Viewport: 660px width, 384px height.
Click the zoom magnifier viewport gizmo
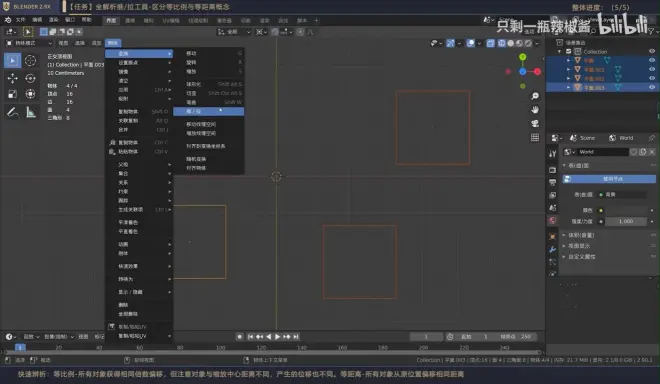coord(535,96)
